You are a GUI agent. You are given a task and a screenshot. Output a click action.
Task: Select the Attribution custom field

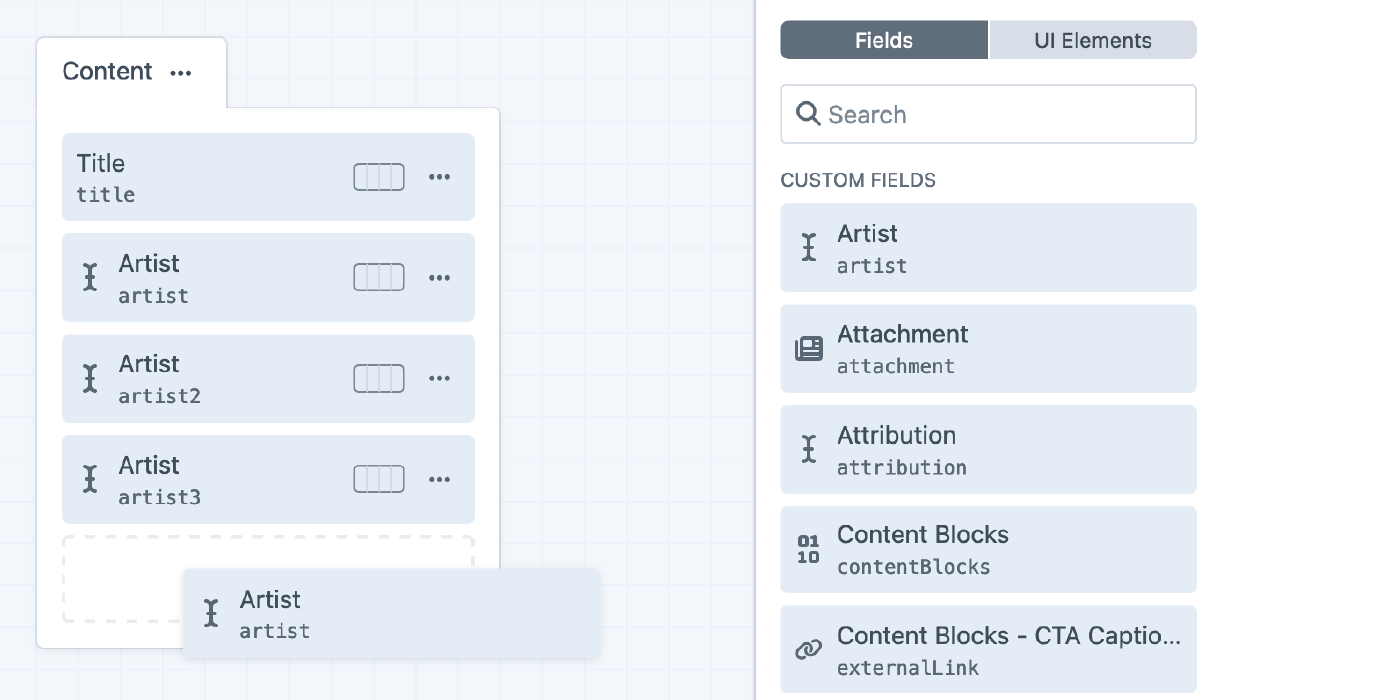pyautogui.click(x=988, y=449)
